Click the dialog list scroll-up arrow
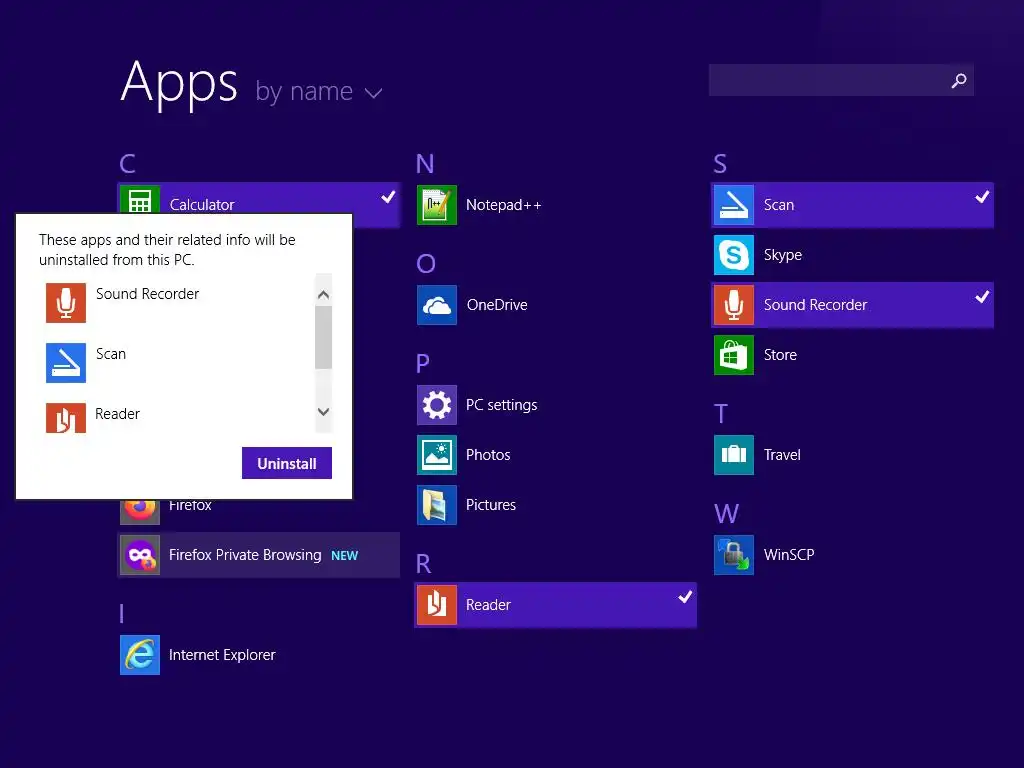1024x768 pixels. point(323,295)
